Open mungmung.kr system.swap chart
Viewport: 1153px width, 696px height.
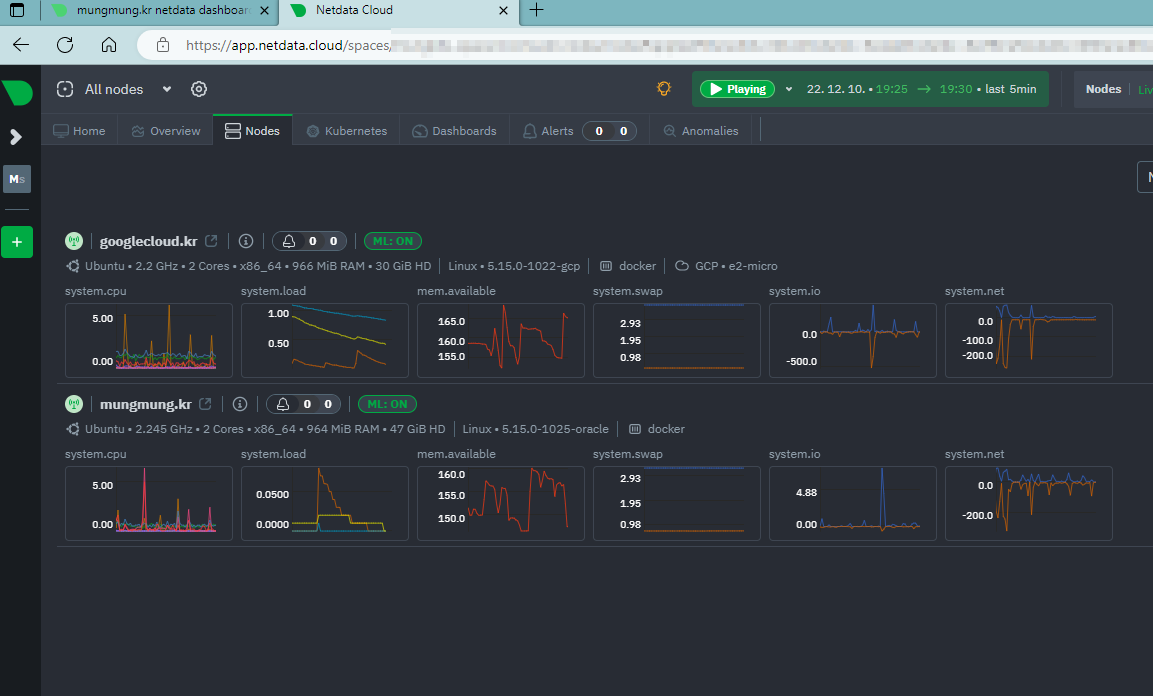677,503
